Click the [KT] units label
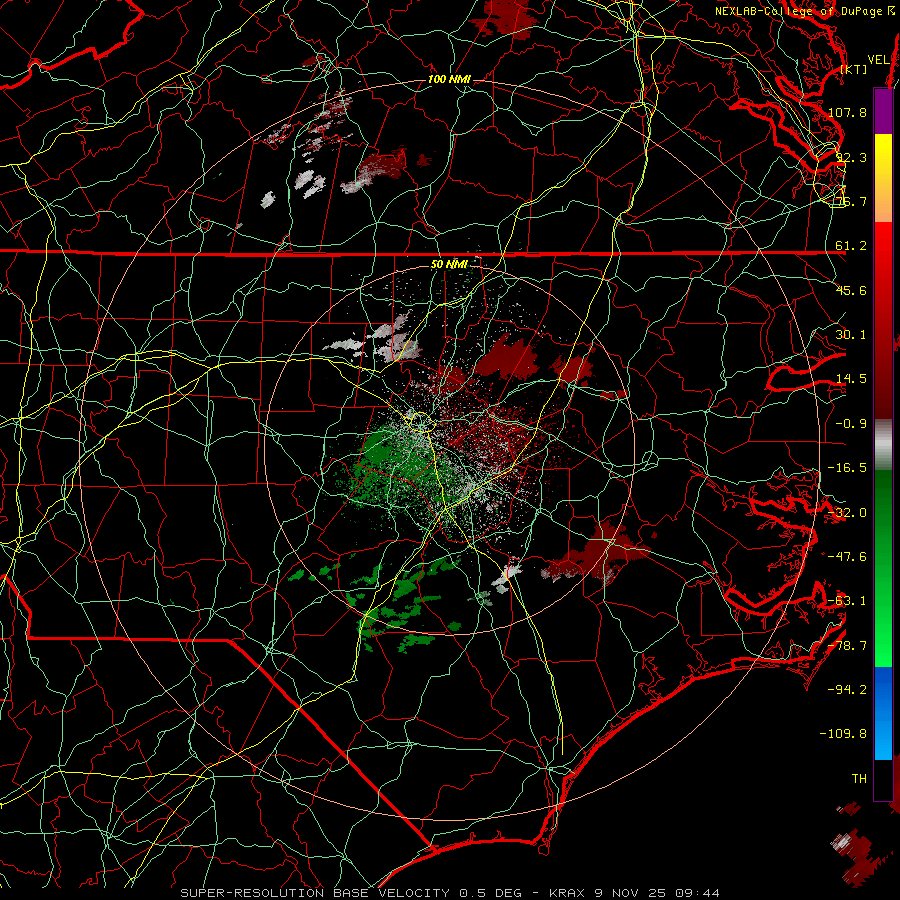This screenshot has height=900, width=900. click(854, 69)
